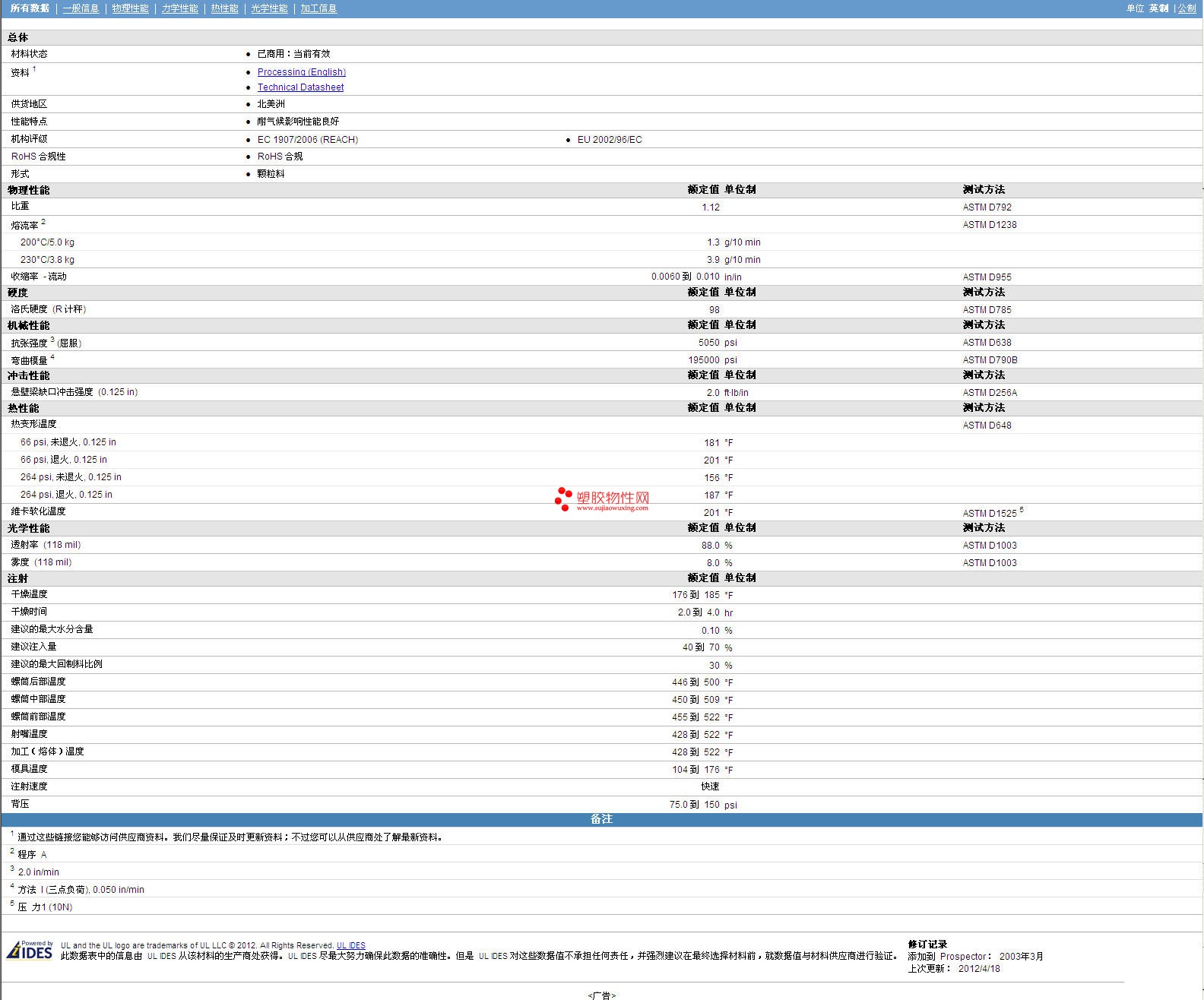Open the 所有数据 tab
1204x1000 pixels.
(x=30, y=8)
